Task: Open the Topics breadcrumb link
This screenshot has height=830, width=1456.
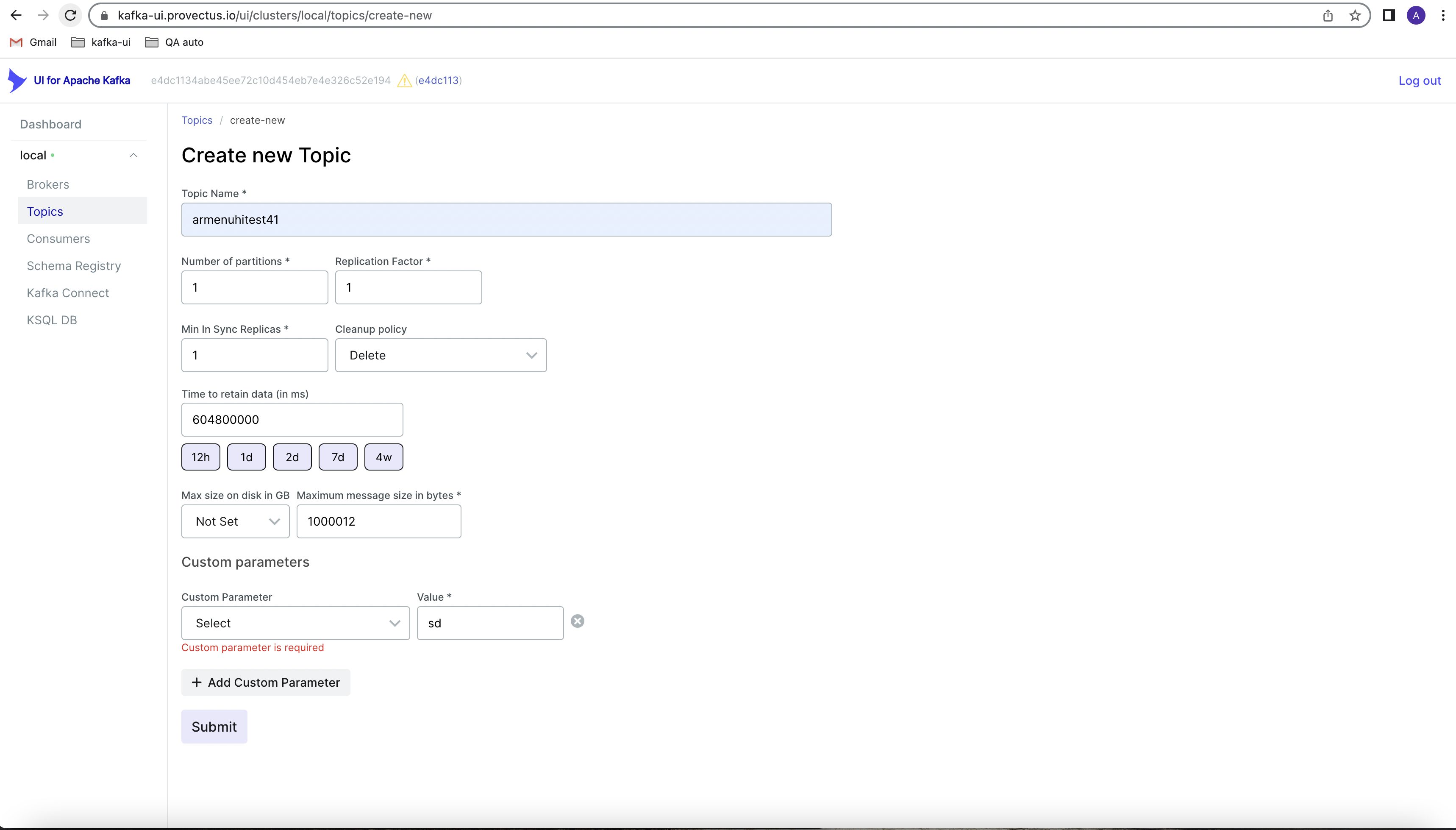Action: [x=197, y=120]
